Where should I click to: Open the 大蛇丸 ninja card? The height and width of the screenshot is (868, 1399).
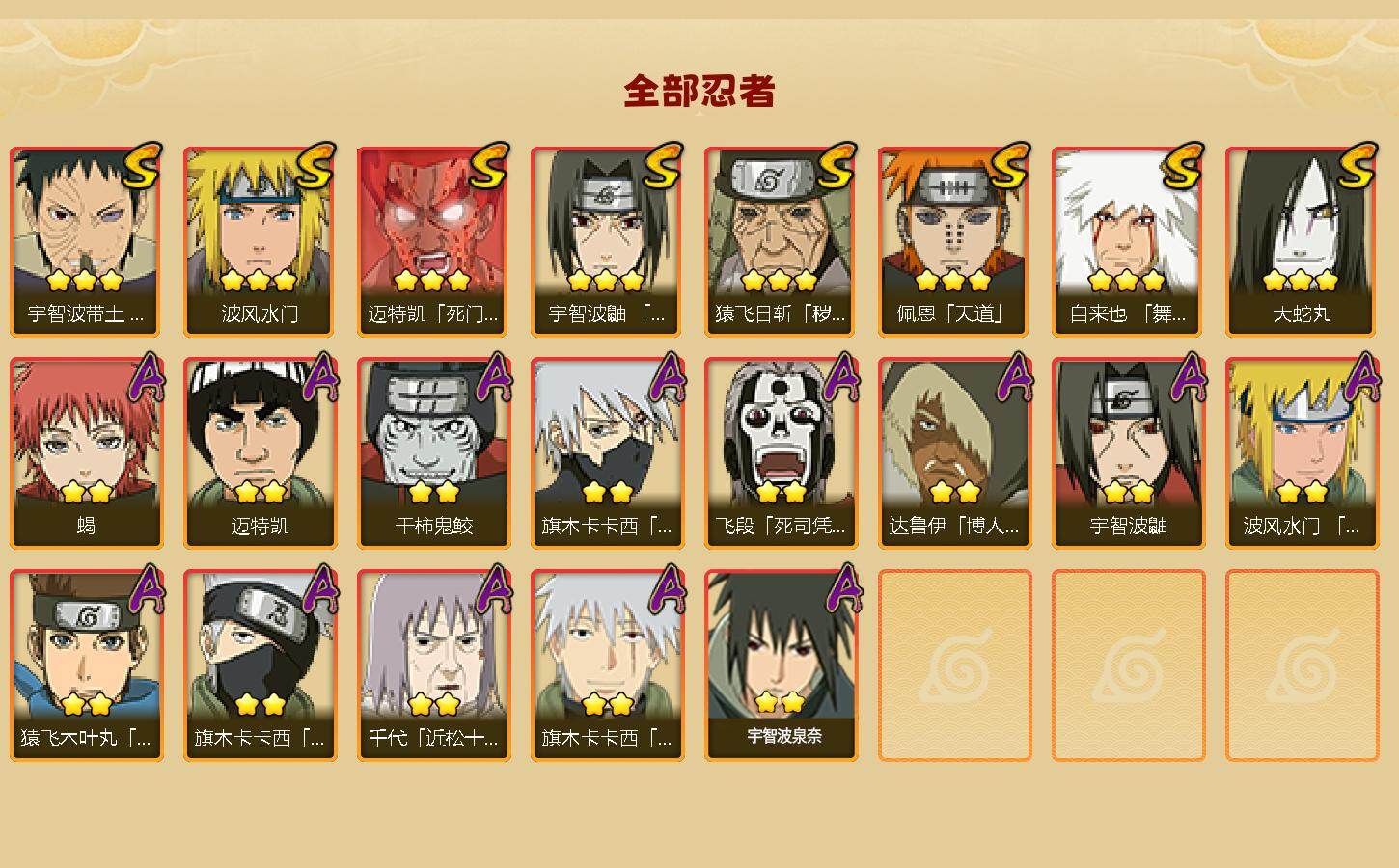point(1302,241)
